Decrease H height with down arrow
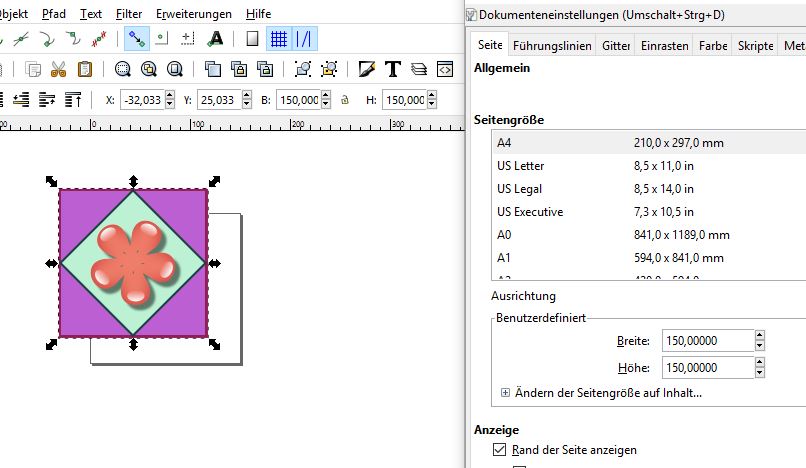 point(432,104)
